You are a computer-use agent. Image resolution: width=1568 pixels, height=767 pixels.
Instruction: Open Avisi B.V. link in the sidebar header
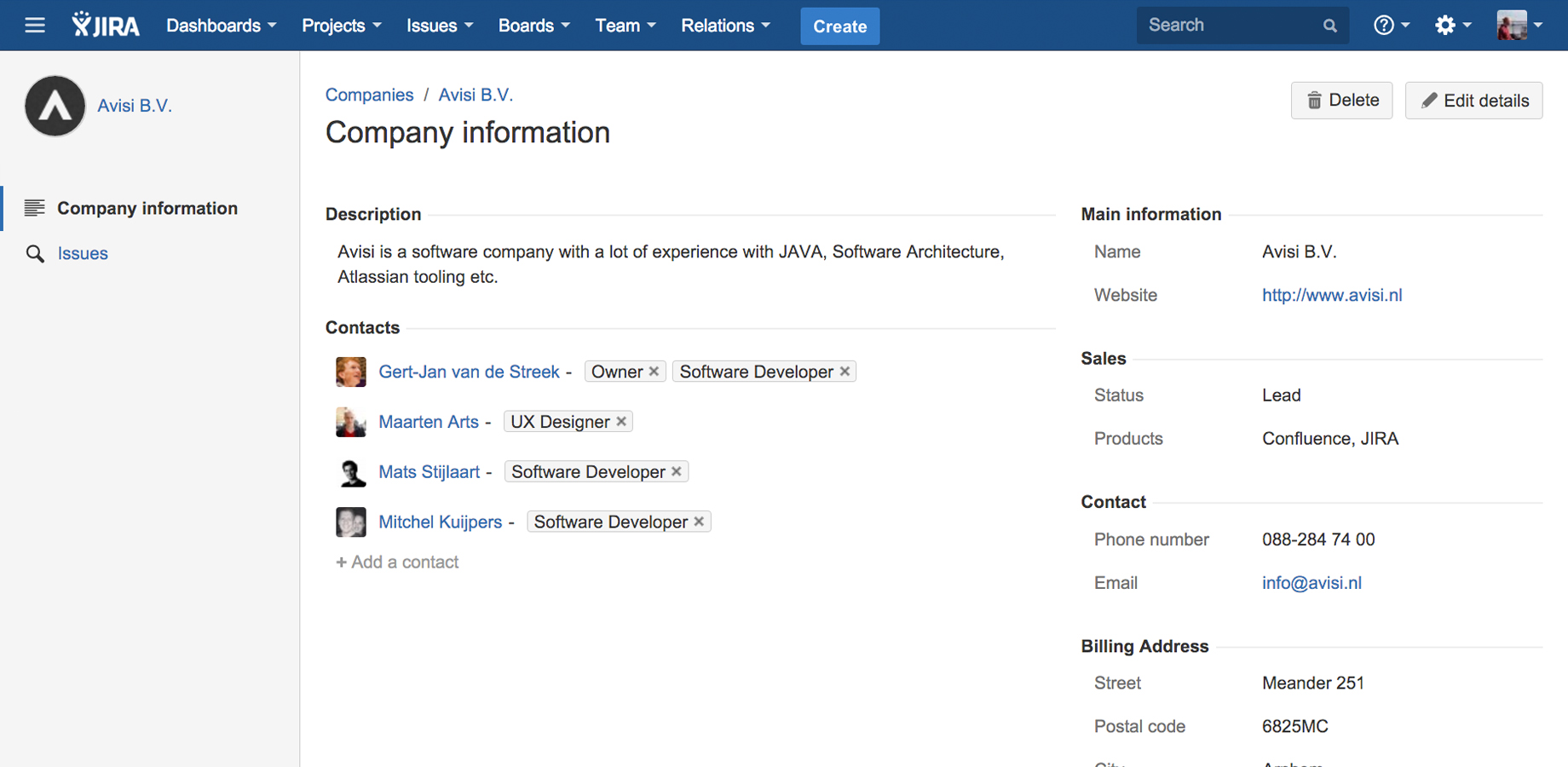135,106
